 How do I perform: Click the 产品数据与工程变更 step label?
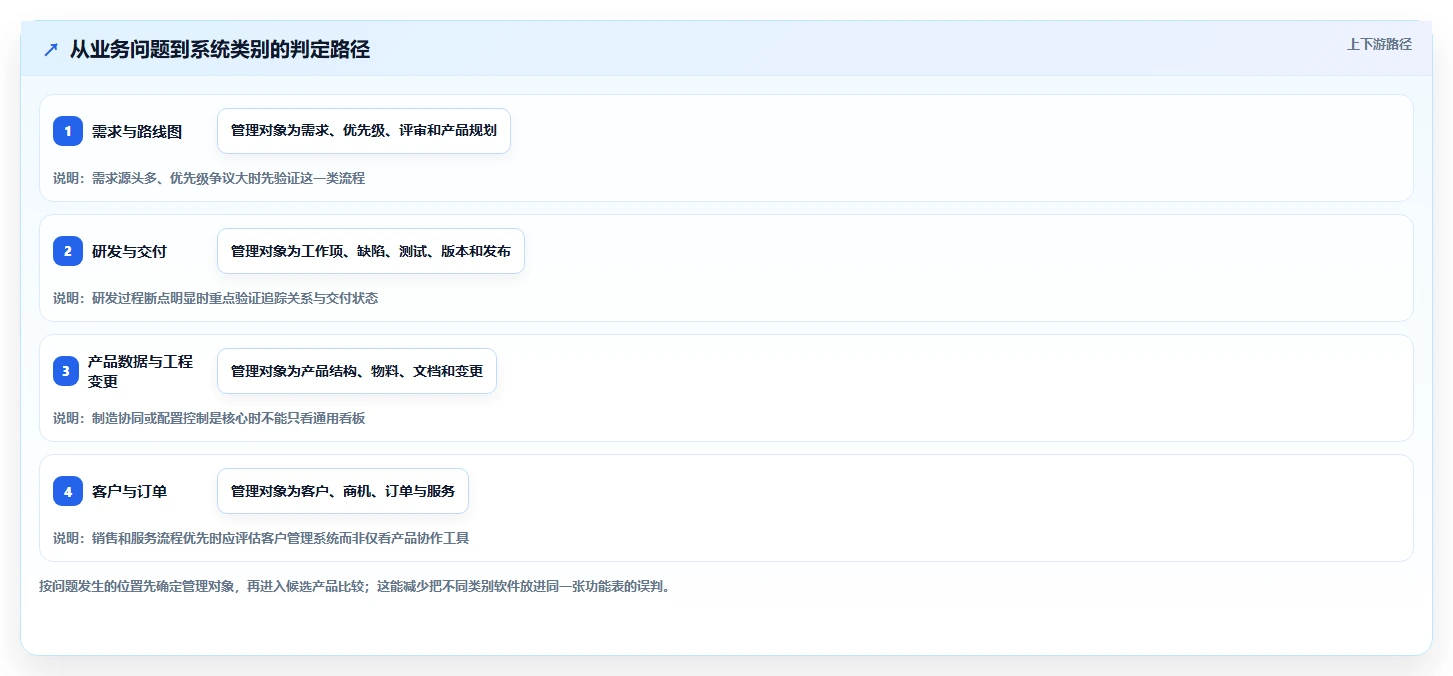[140, 371]
